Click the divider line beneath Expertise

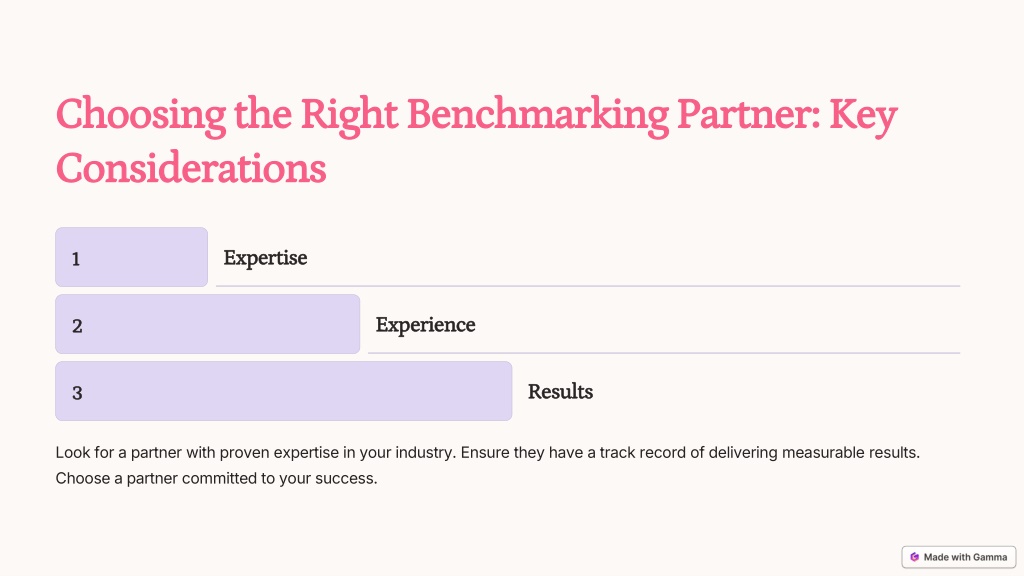click(588, 286)
